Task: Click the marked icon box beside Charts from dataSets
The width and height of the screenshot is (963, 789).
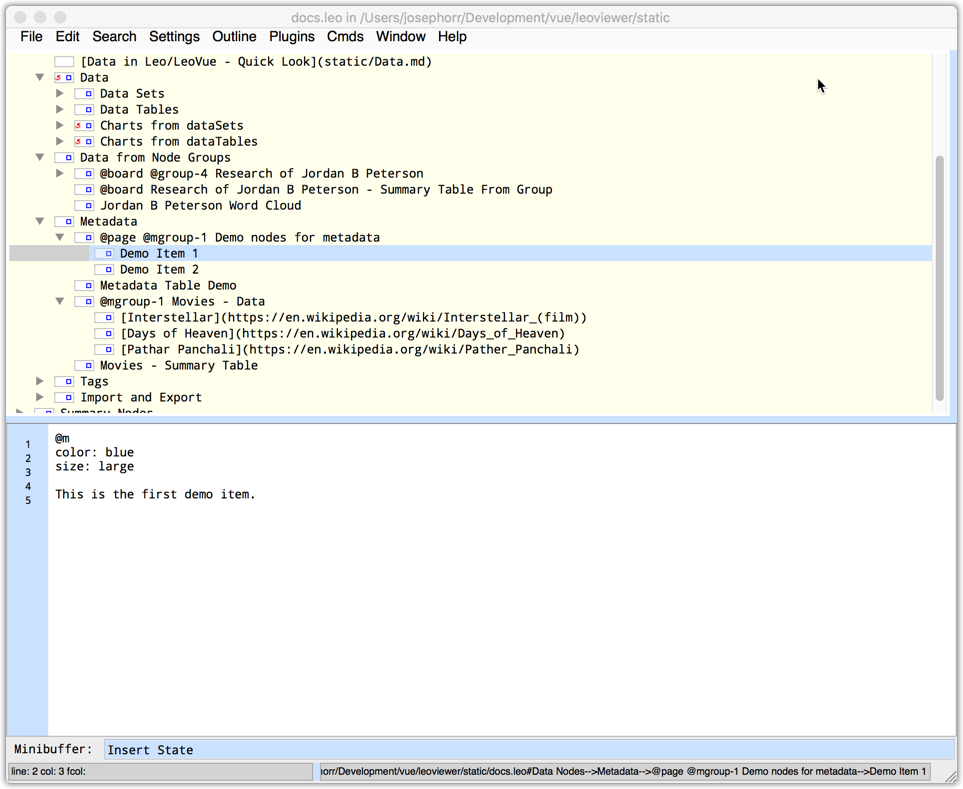Action: click(x=84, y=125)
